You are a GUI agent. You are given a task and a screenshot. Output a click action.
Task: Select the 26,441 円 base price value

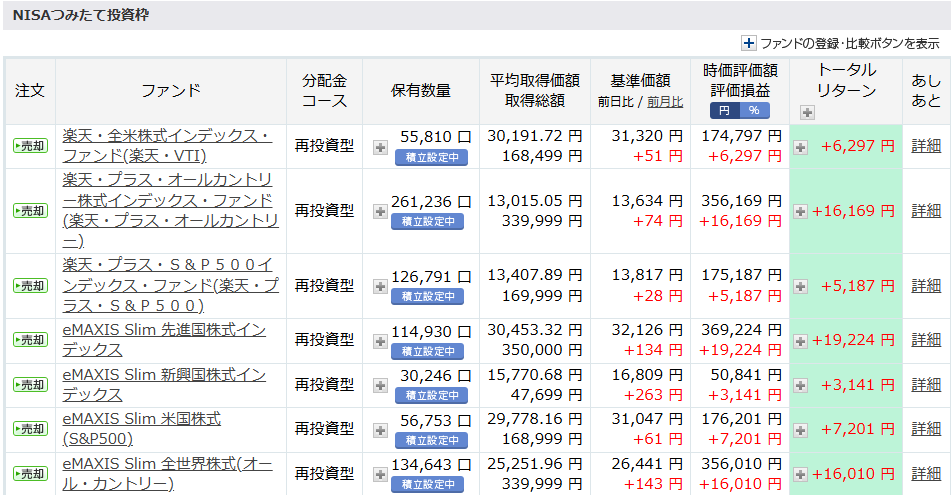point(647,464)
